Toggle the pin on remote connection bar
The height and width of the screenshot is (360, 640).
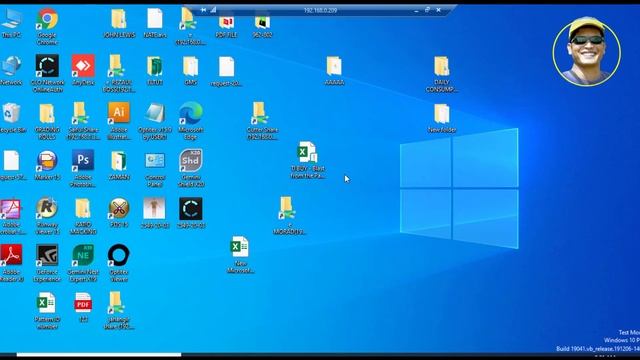tap(203, 10)
